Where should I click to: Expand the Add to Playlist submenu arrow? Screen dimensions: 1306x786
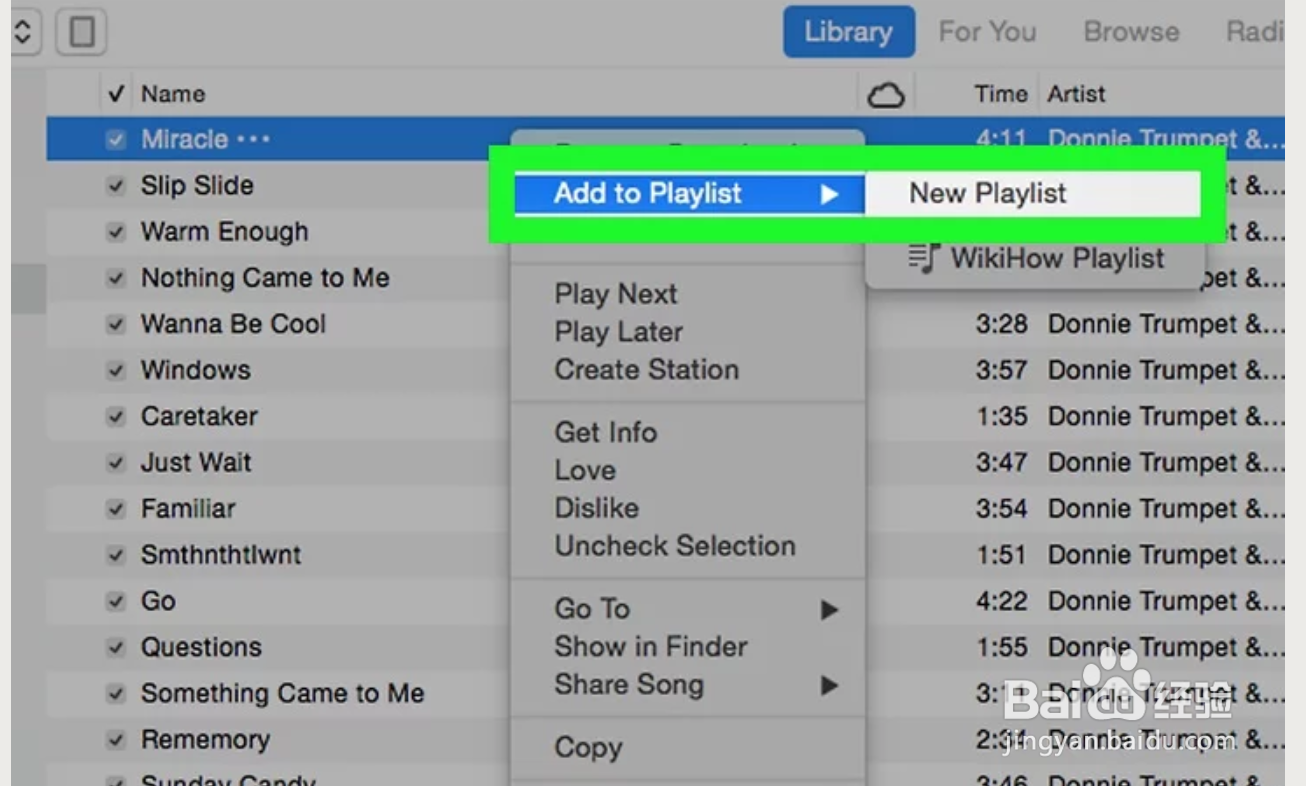[x=829, y=194]
